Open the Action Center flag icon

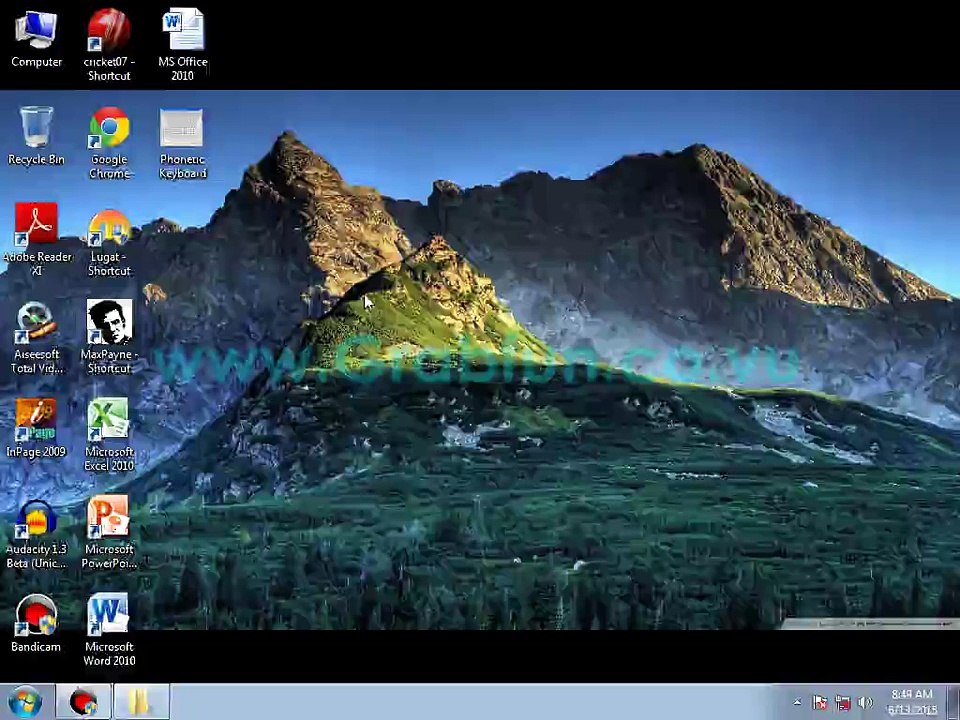[x=820, y=702]
